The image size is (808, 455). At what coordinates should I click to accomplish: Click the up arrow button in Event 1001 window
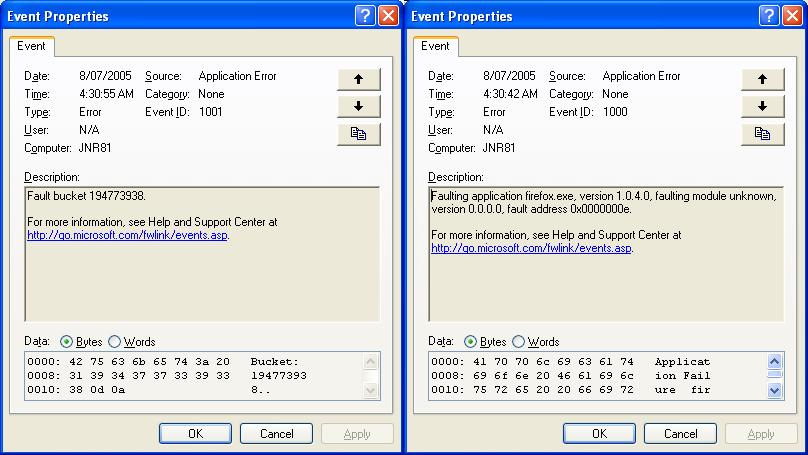coord(359,79)
